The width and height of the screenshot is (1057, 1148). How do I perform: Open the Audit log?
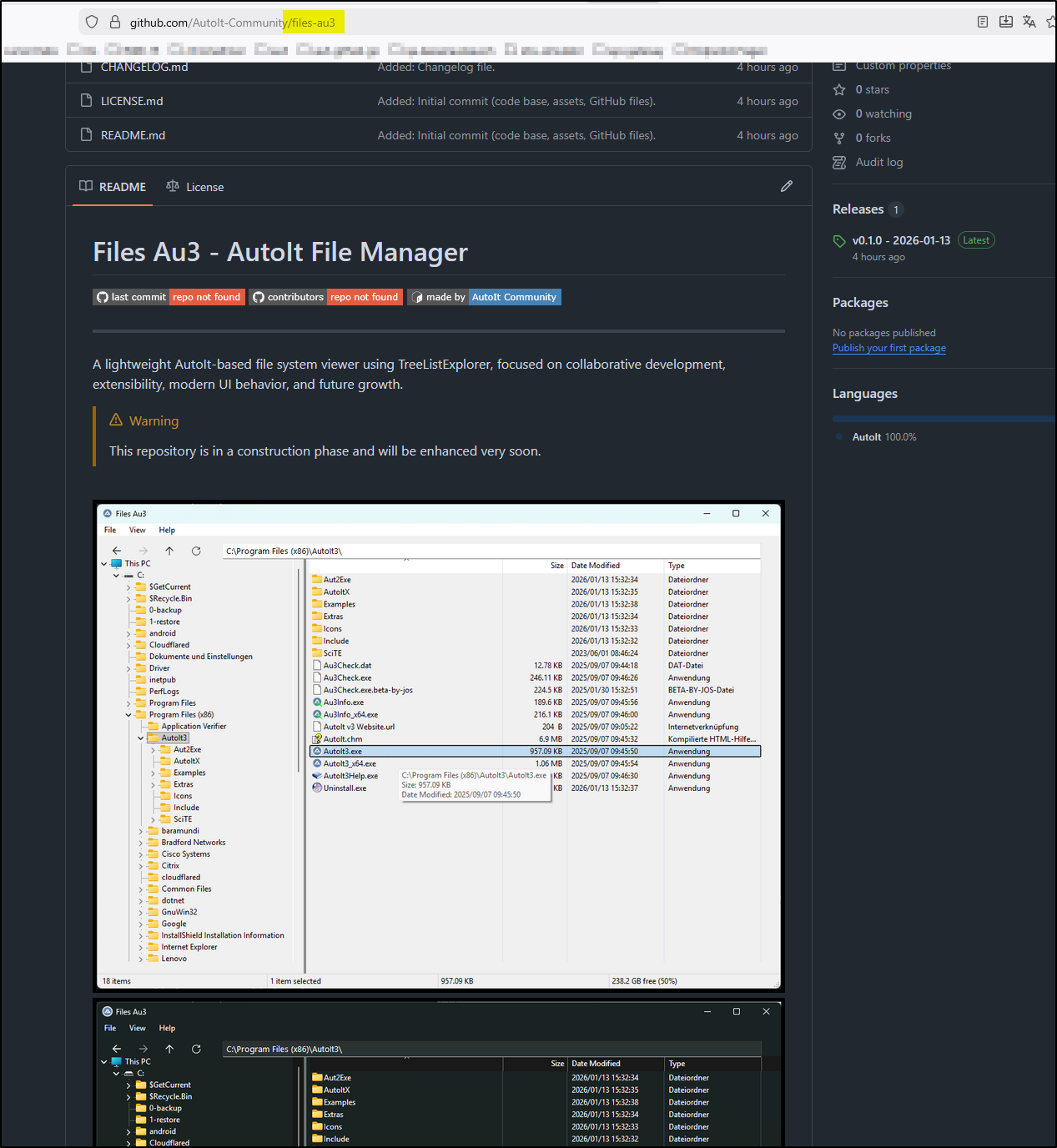878,162
